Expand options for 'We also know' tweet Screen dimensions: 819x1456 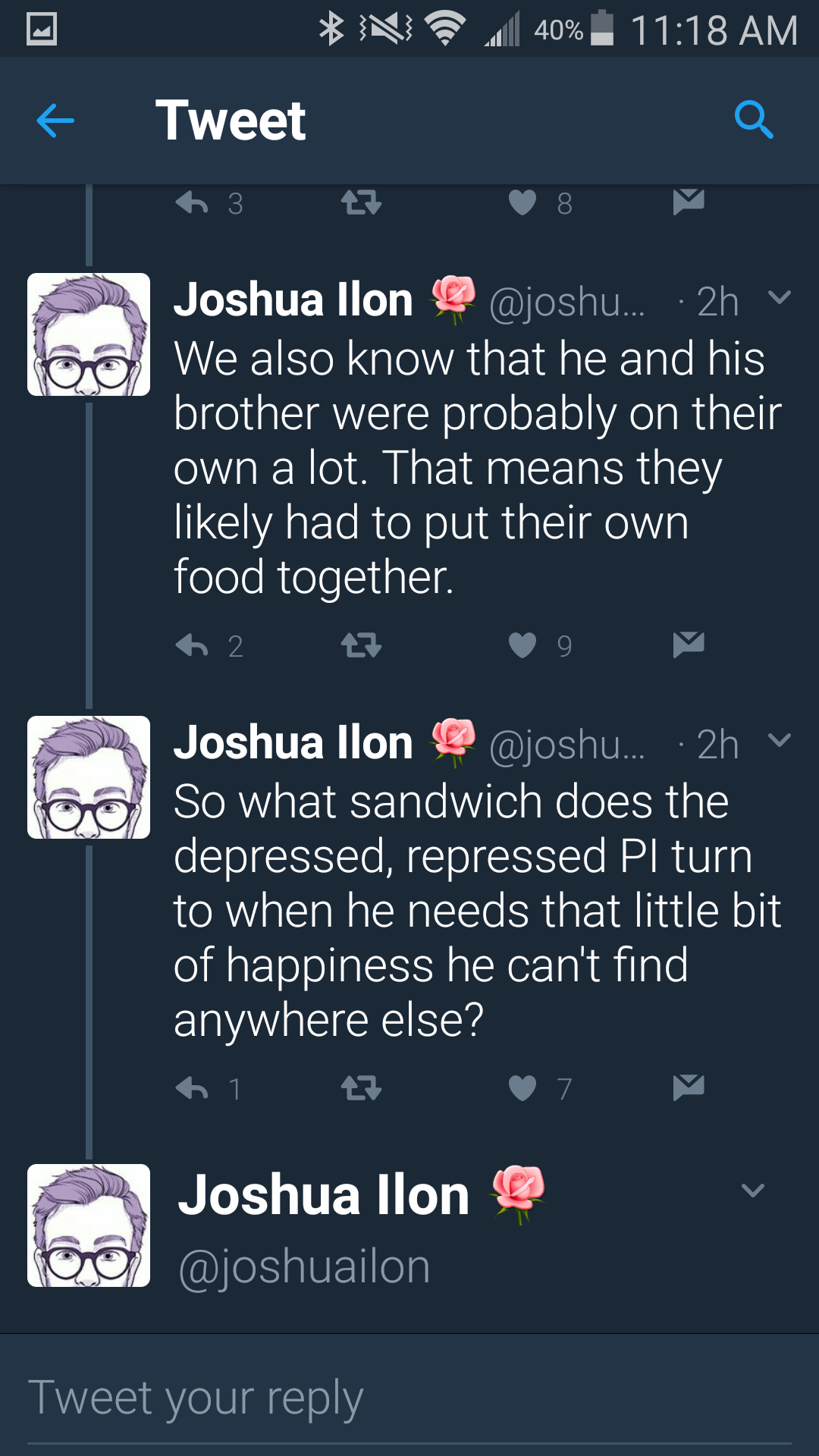[780, 297]
